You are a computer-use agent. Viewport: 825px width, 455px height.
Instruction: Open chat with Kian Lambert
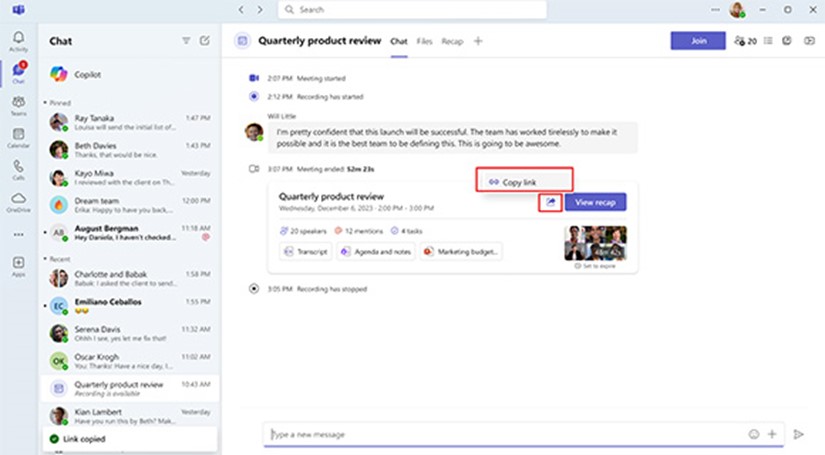click(x=129, y=416)
